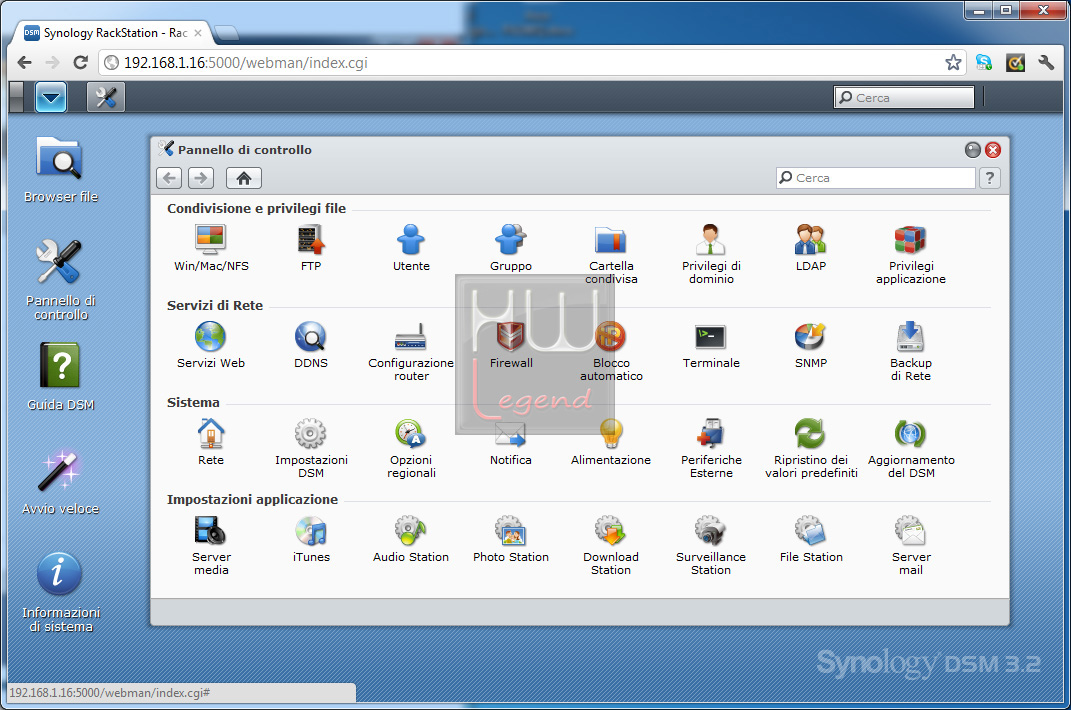Open Configurazione router
1071x710 pixels.
tap(411, 351)
